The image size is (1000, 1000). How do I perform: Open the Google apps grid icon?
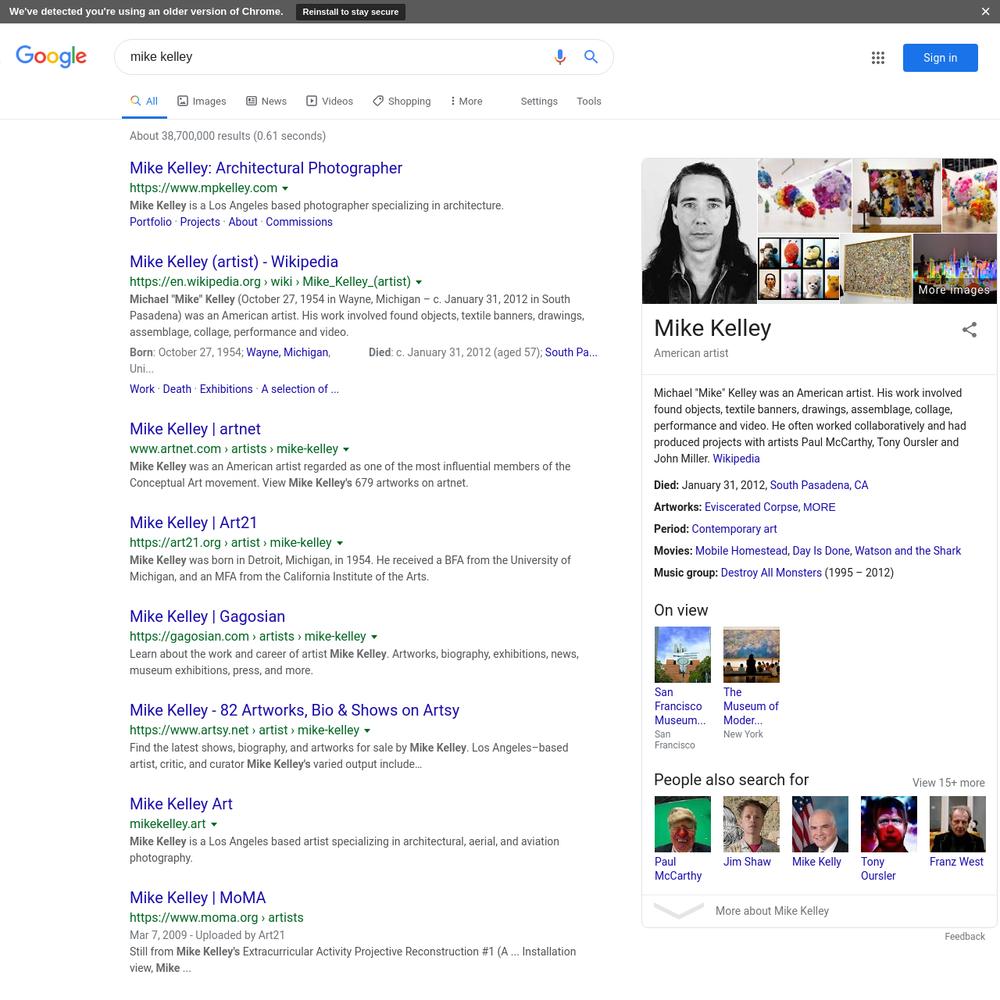click(878, 58)
